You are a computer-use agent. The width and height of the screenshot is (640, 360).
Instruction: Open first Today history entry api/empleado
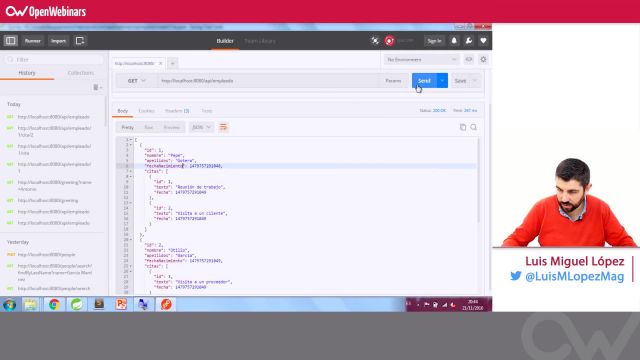tap(53, 117)
